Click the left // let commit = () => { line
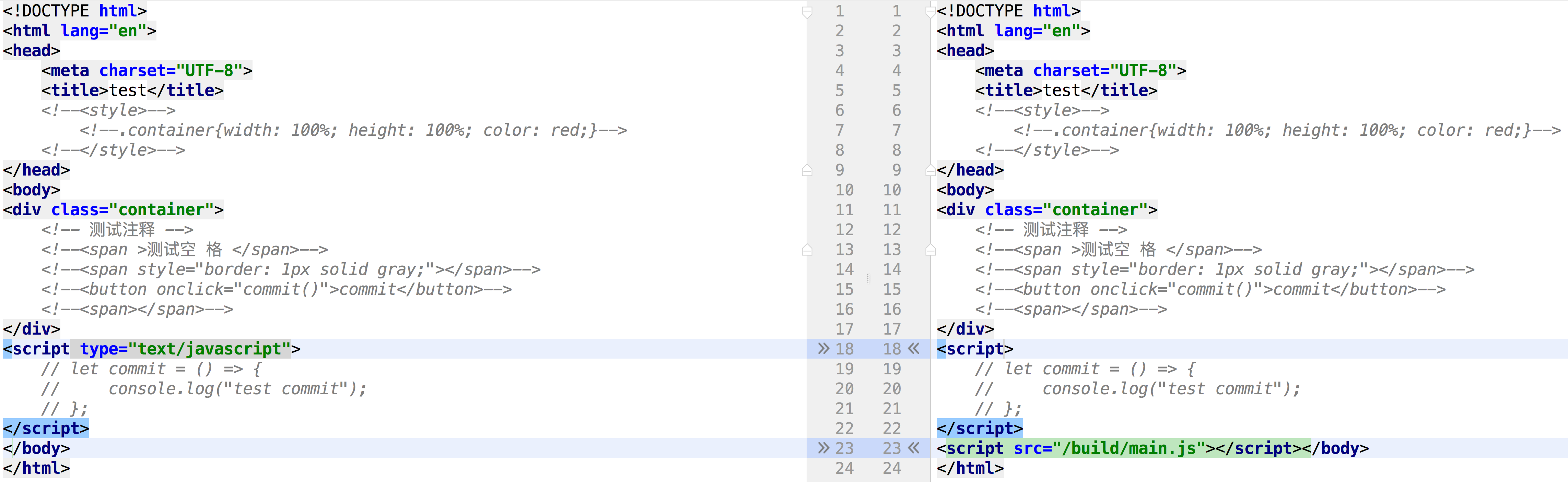 (152, 369)
